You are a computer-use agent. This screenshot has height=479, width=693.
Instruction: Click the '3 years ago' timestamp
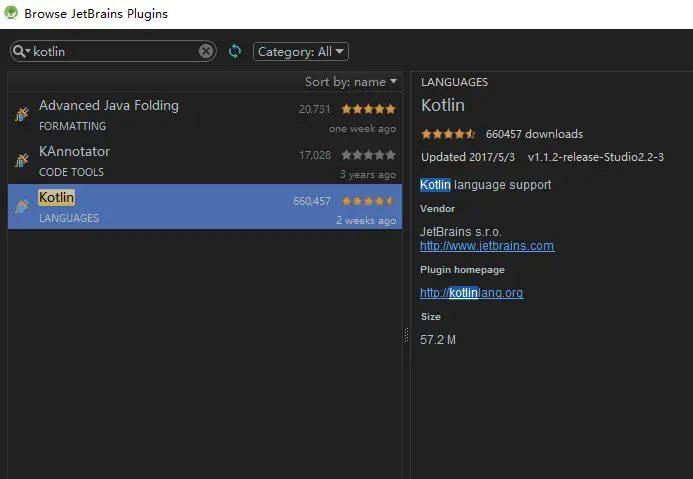tap(368, 175)
